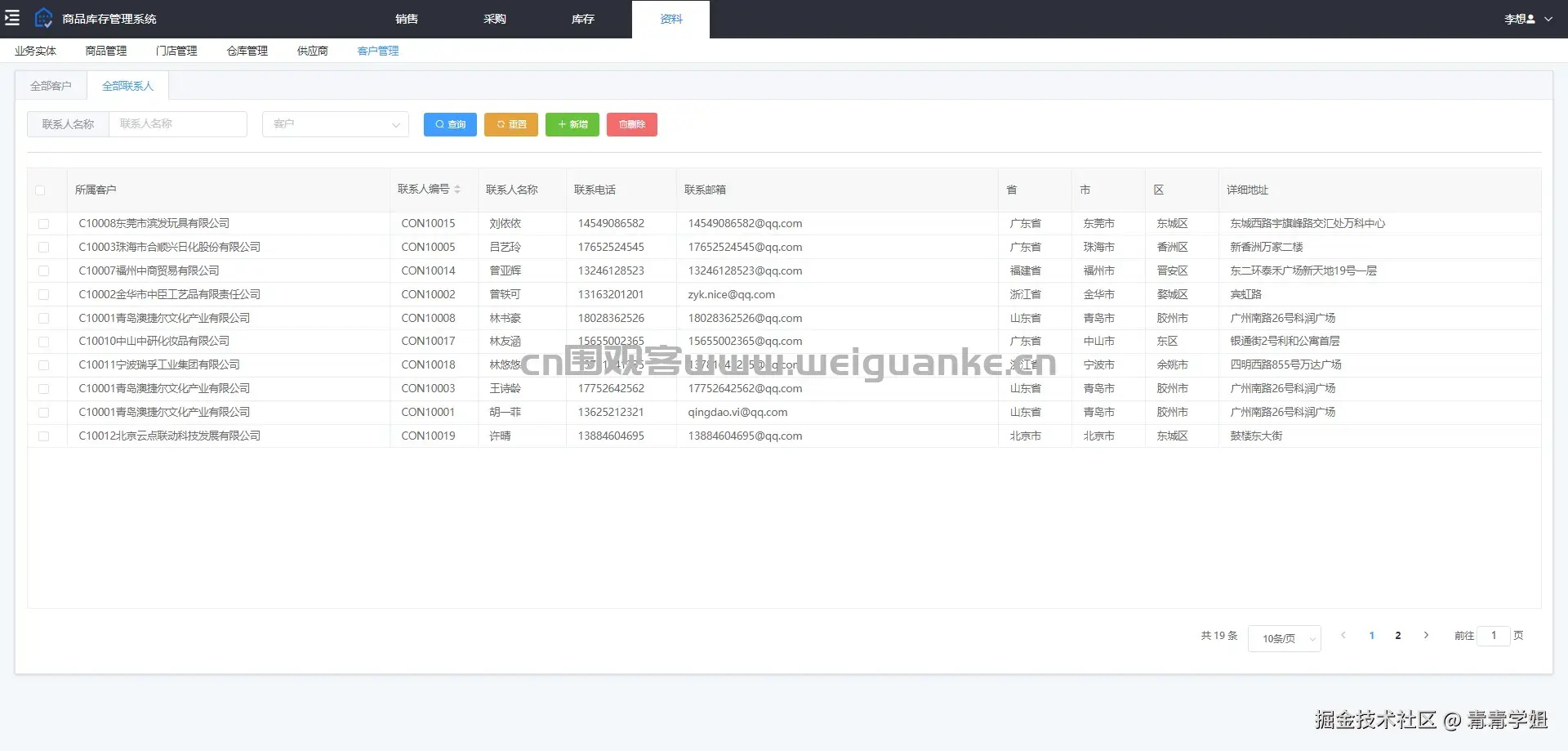Viewport: 1568px width, 751px height.
Task: Toggle the select-all header checkbox
Action: coord(40,190)
